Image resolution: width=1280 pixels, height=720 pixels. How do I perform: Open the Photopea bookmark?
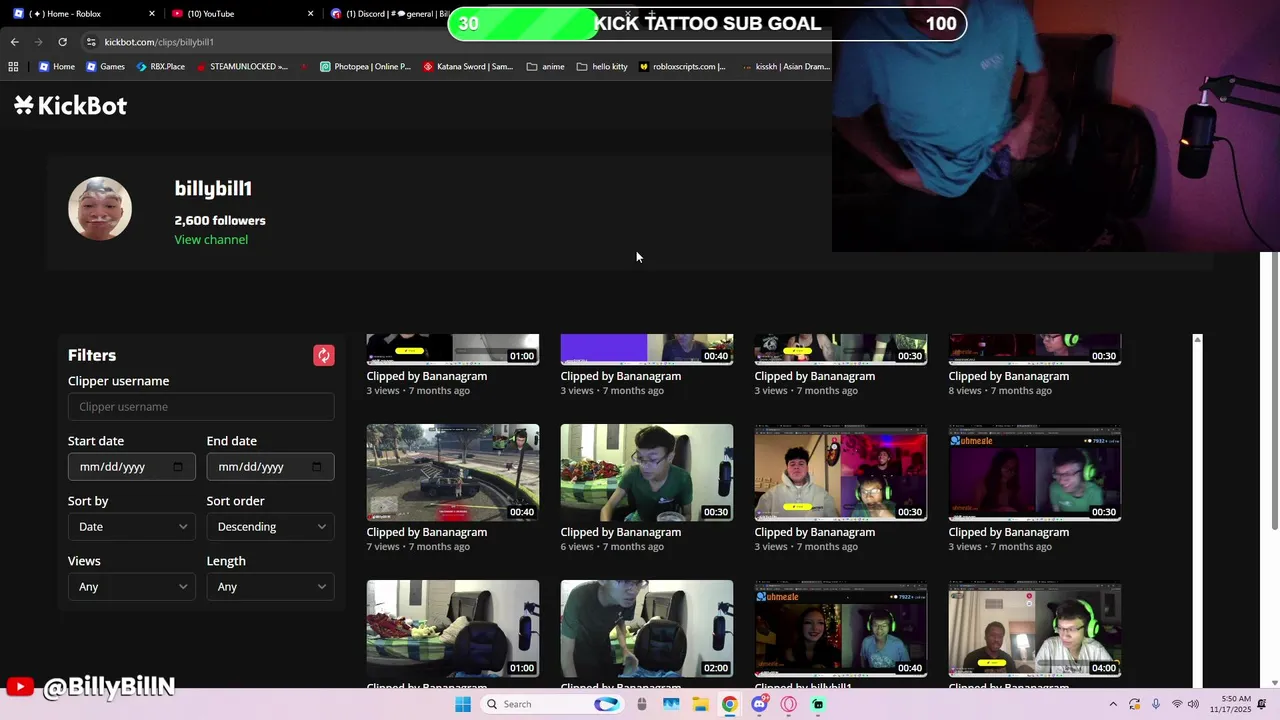pyautogui.click(x=365, y=67)
